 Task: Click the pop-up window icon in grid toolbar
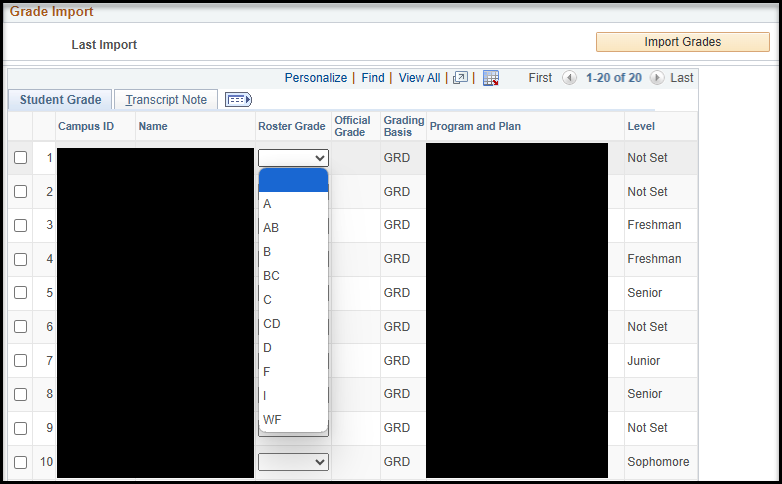click(x=460, y=78)
